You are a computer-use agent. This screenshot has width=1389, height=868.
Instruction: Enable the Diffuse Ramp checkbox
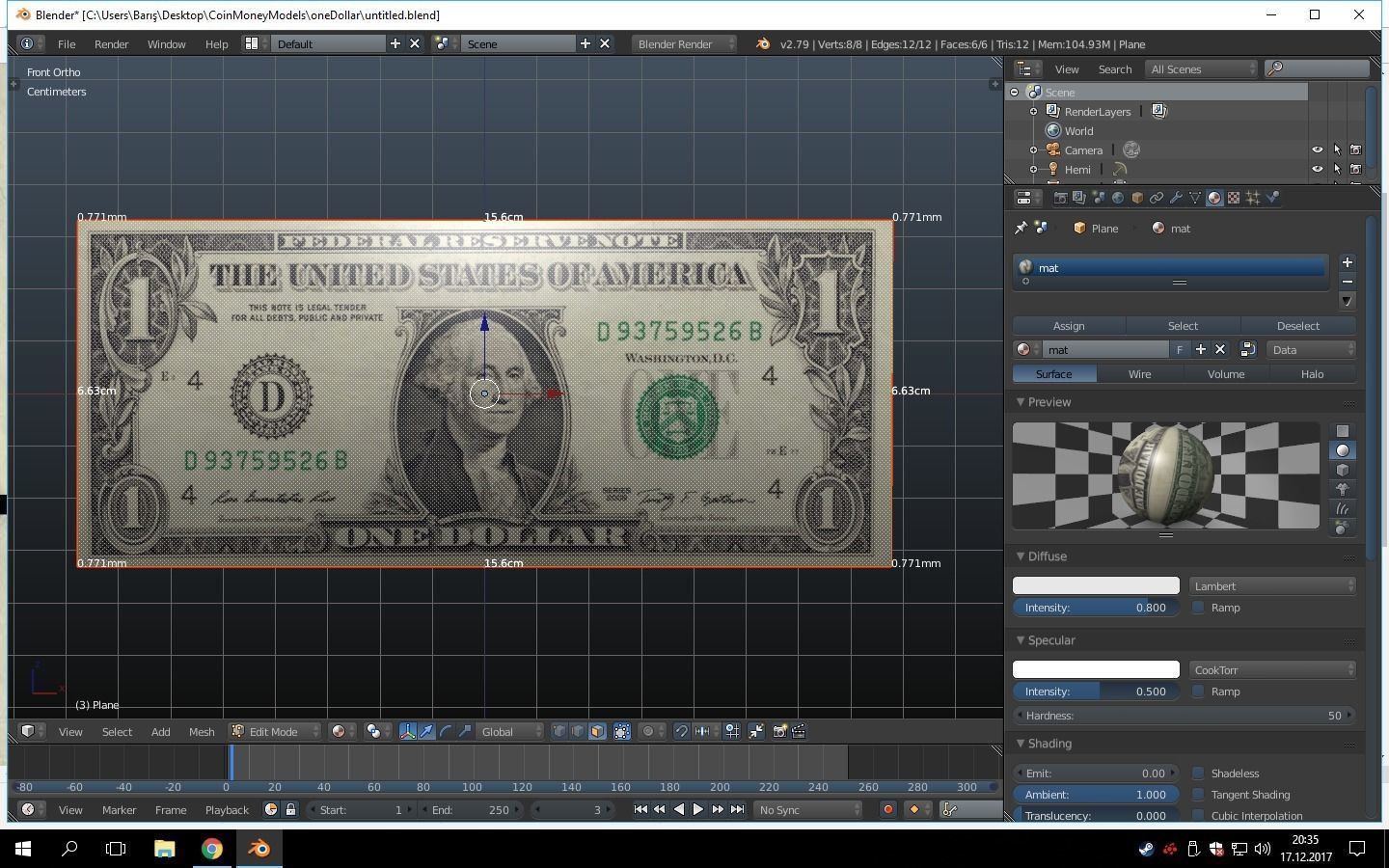(x=1198, y=608)
